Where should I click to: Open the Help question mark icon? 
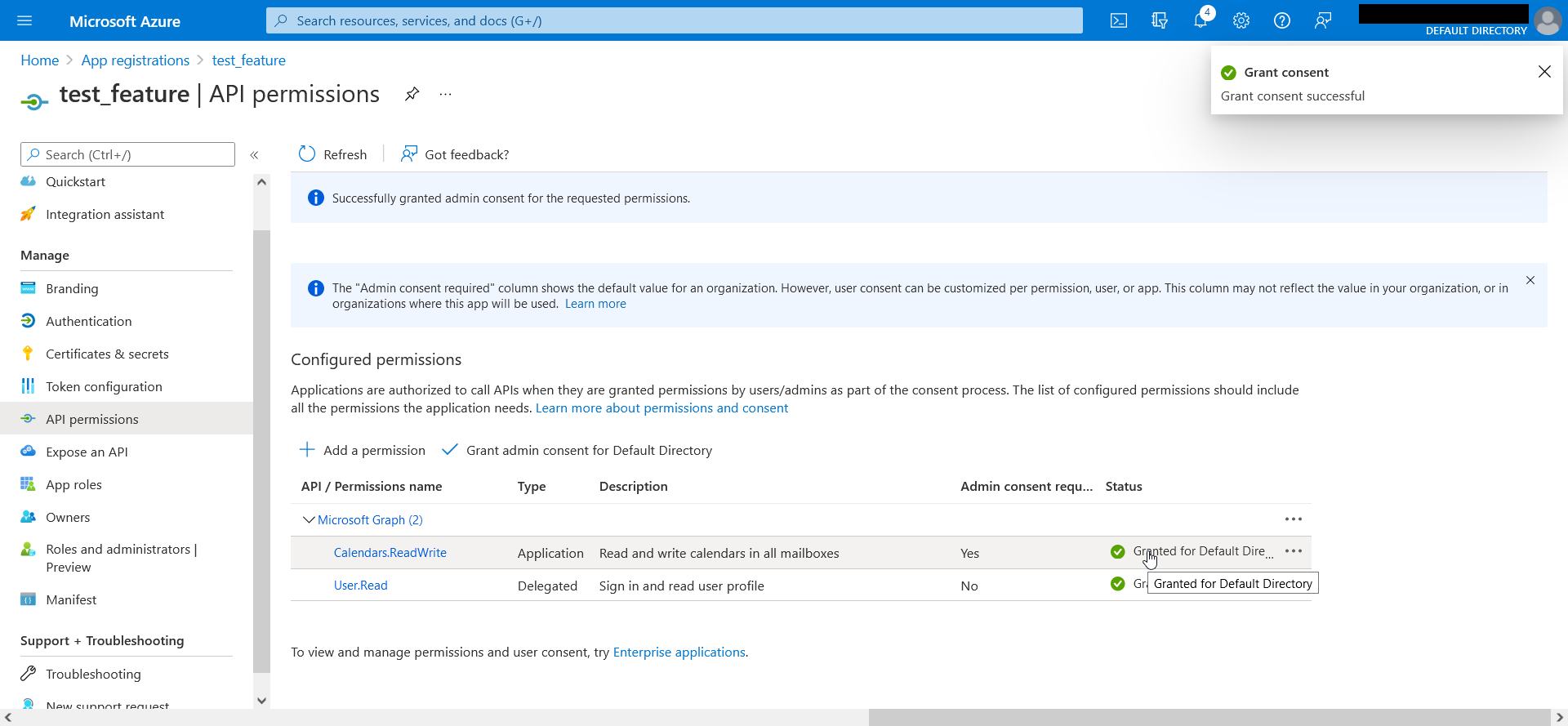coord(1282,20)
